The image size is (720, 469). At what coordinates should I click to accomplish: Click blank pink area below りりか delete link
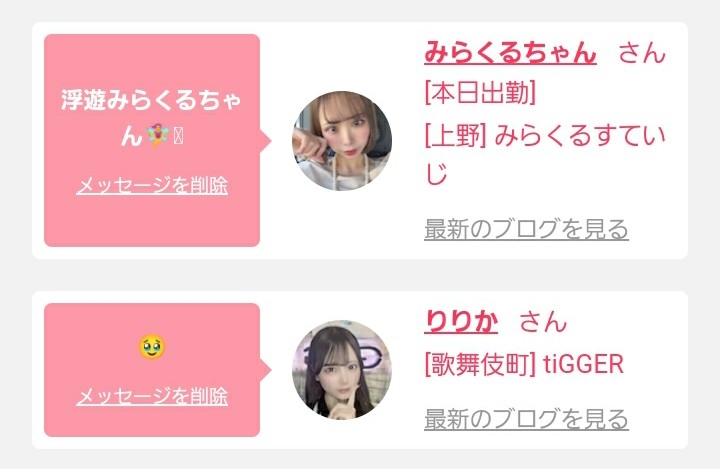(152, 423)
